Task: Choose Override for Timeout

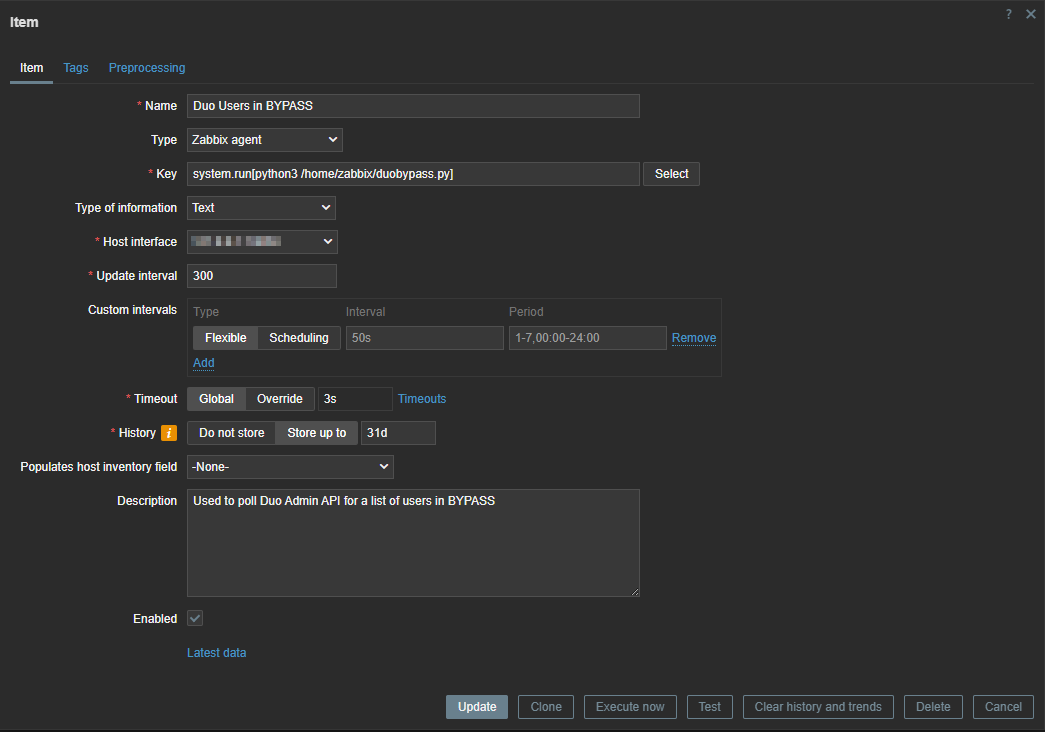Action: pos(280,399)
